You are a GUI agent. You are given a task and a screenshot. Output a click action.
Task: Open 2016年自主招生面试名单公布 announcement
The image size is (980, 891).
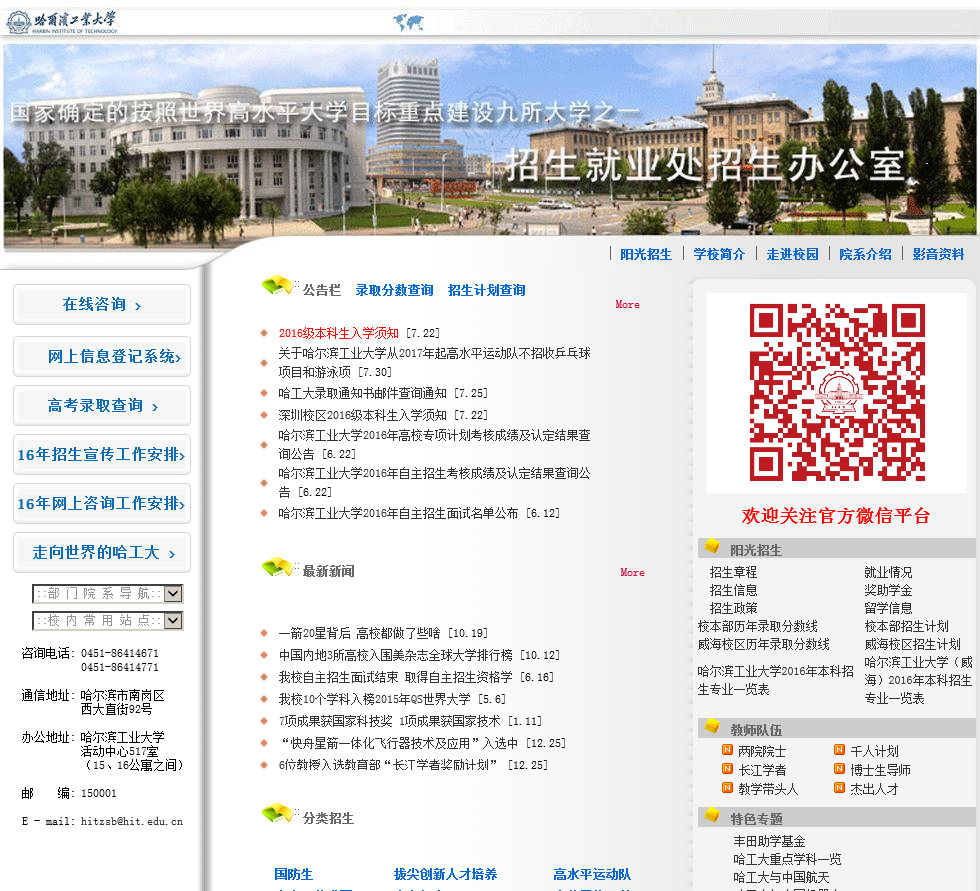(398, 513)
